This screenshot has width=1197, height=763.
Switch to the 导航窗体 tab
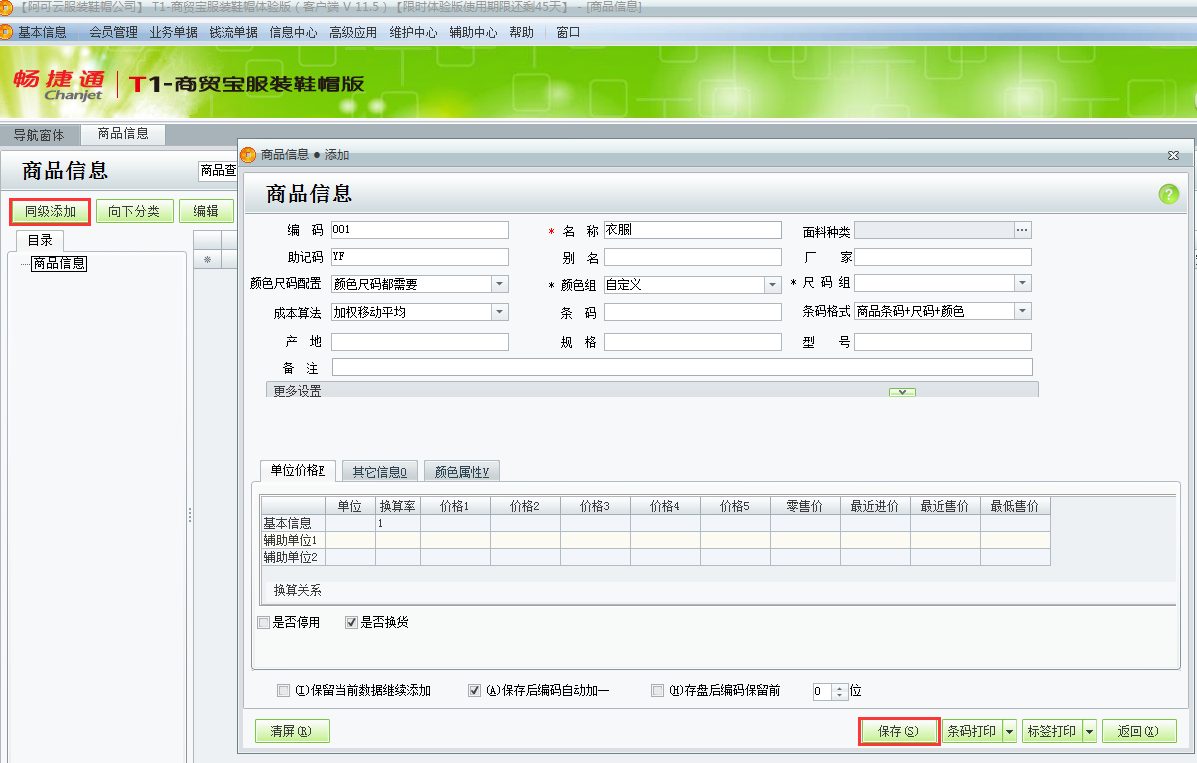click(39, 135)
